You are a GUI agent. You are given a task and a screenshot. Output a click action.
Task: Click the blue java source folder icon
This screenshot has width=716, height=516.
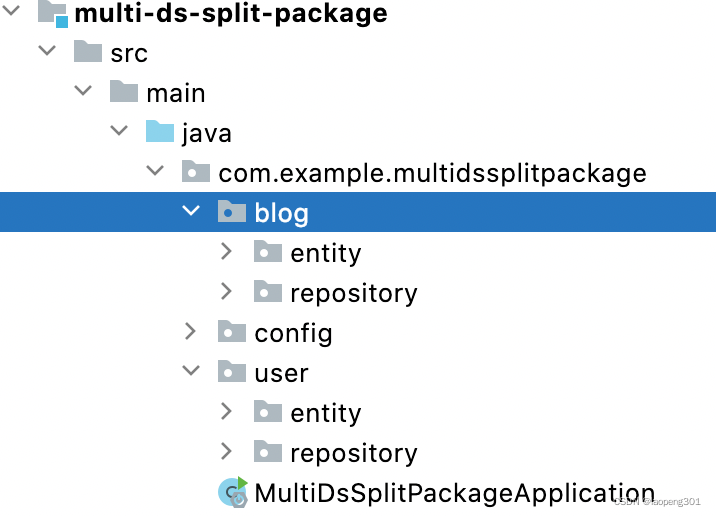[x=160, y=132]
